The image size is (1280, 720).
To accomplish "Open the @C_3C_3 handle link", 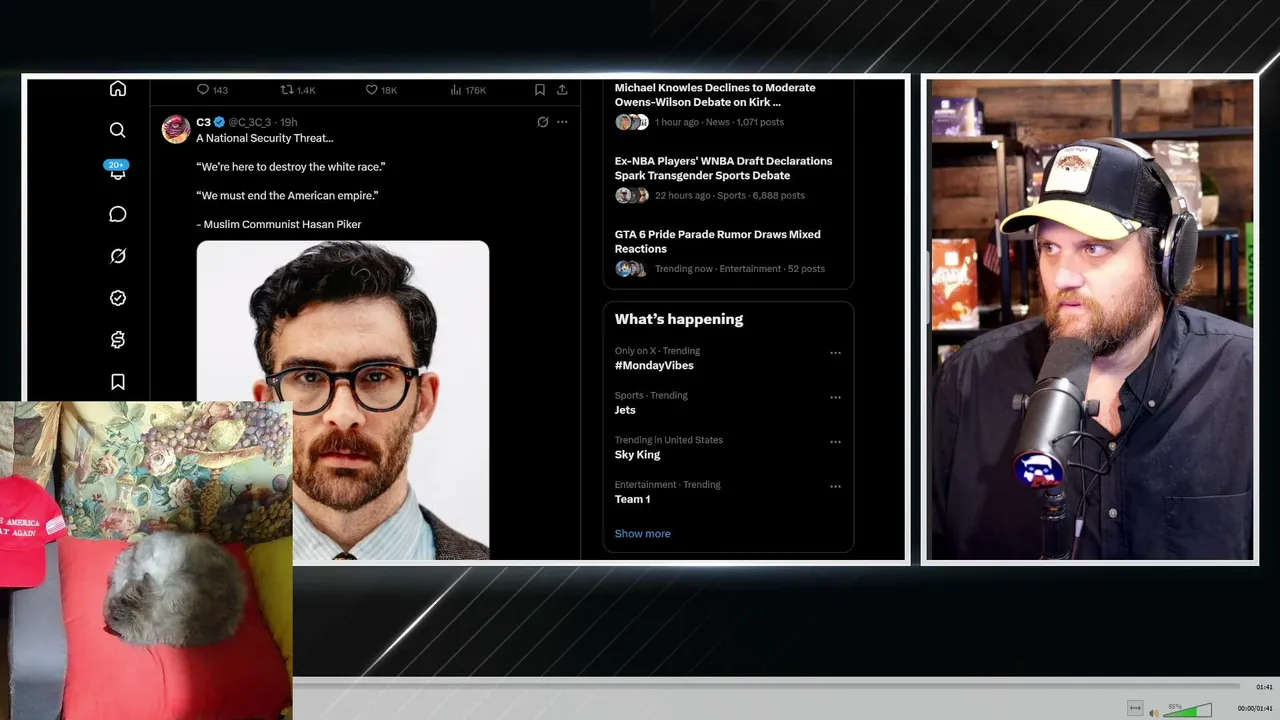I will pyautogui.click(x=250, y=122).
